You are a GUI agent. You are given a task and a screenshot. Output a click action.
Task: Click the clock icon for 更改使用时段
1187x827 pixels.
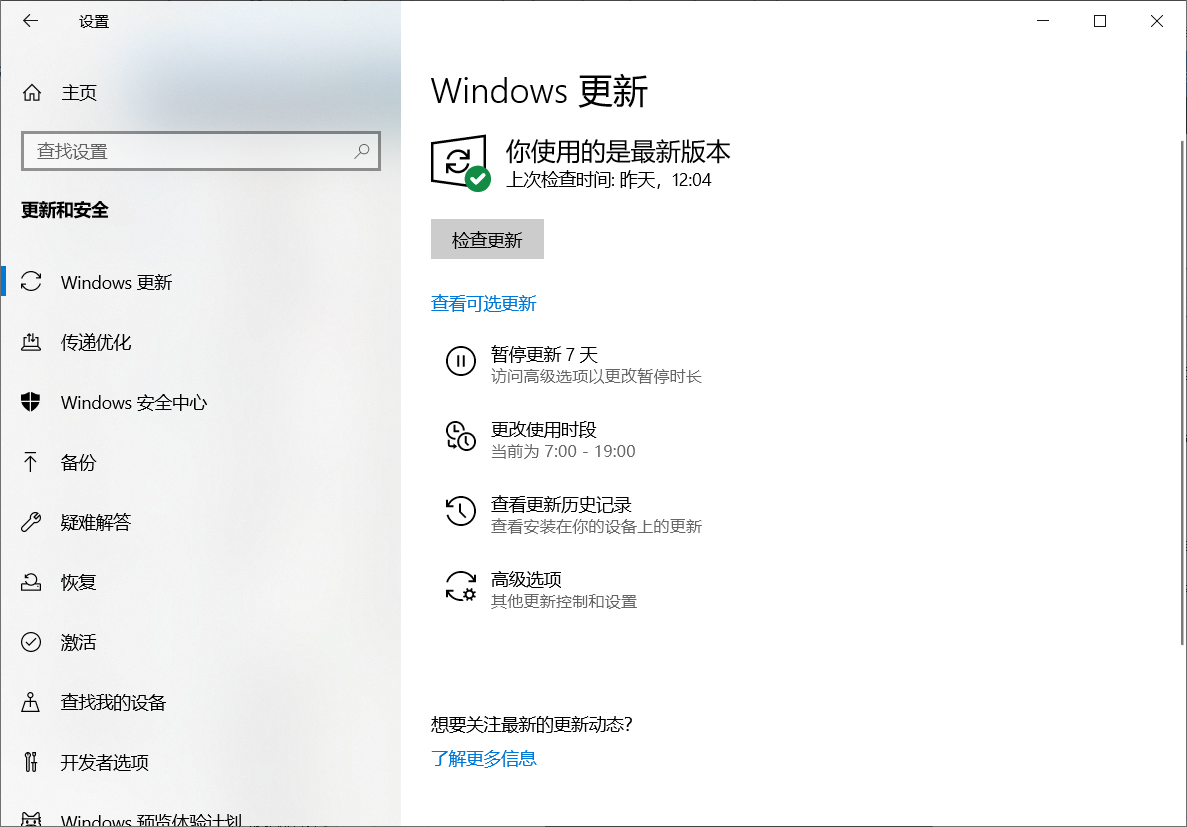pyautogui.click(x=460, y=436)
